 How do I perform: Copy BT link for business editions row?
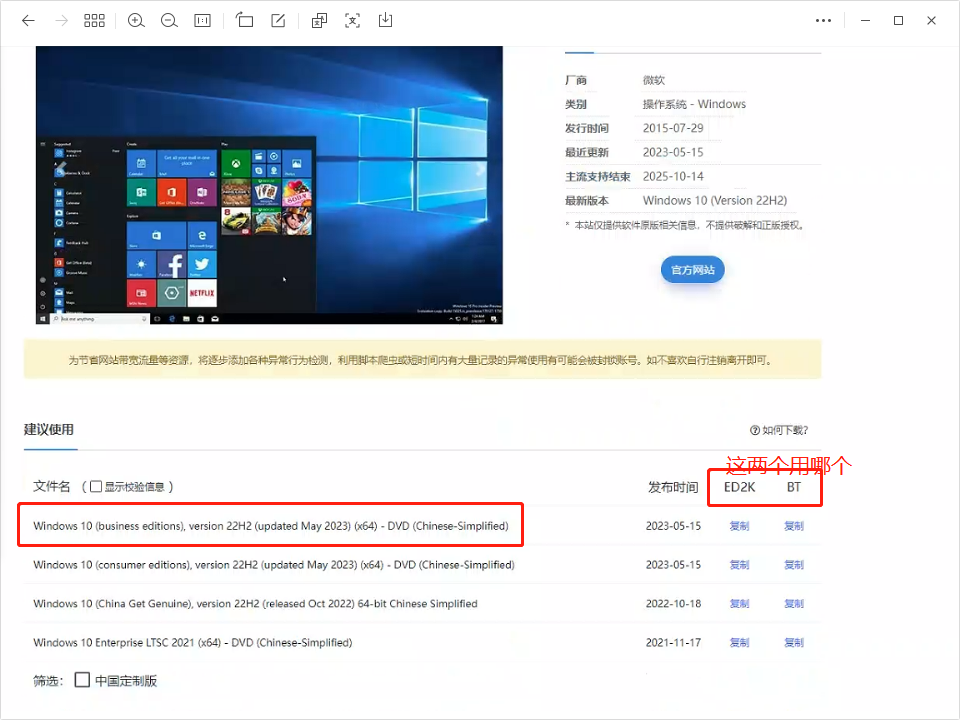(x=794, y=526)
